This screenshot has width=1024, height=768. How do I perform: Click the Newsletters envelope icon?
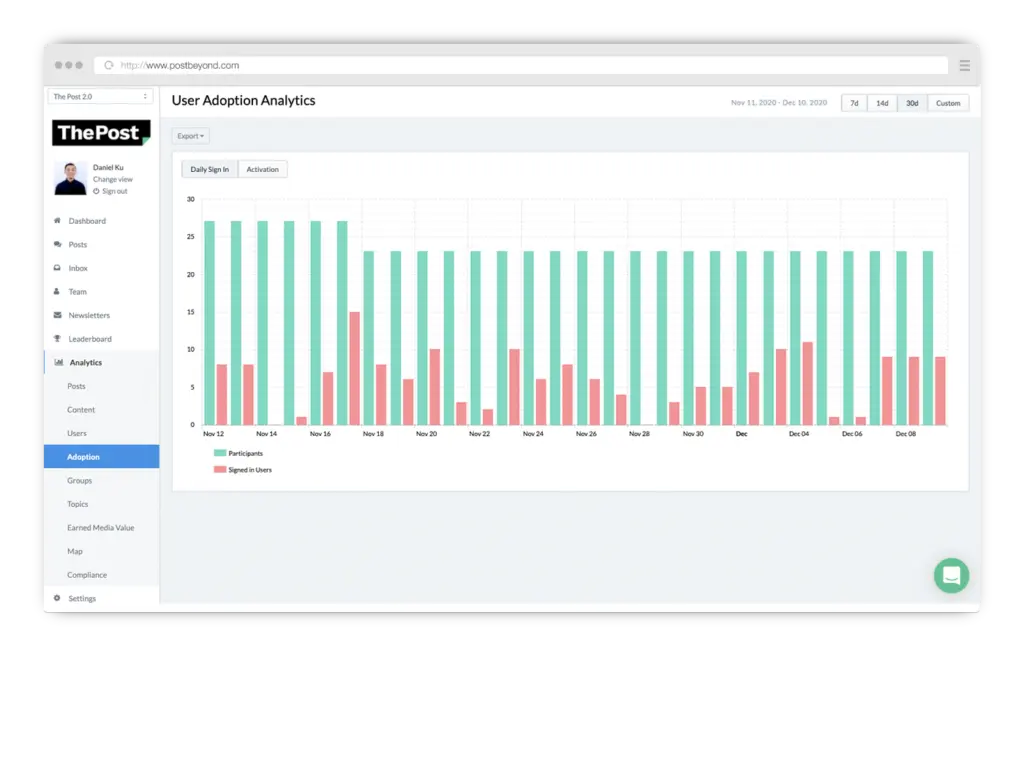click(57, 316)
